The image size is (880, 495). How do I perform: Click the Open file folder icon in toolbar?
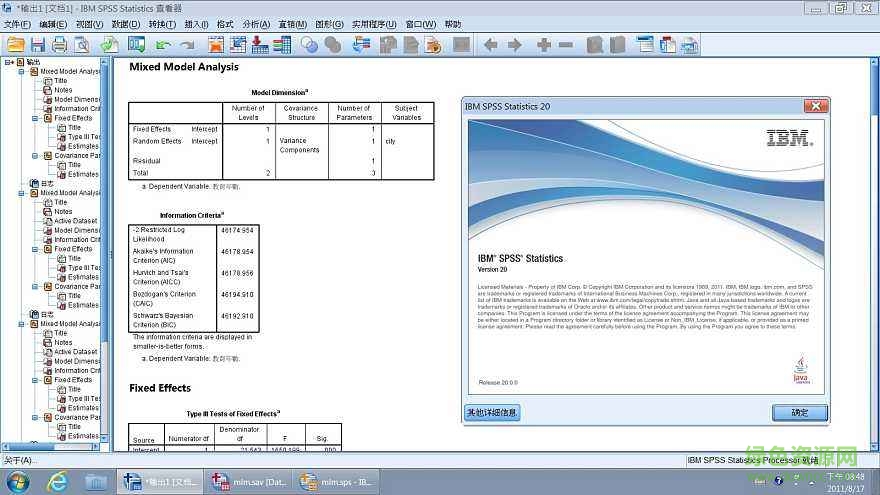(16, 45)
